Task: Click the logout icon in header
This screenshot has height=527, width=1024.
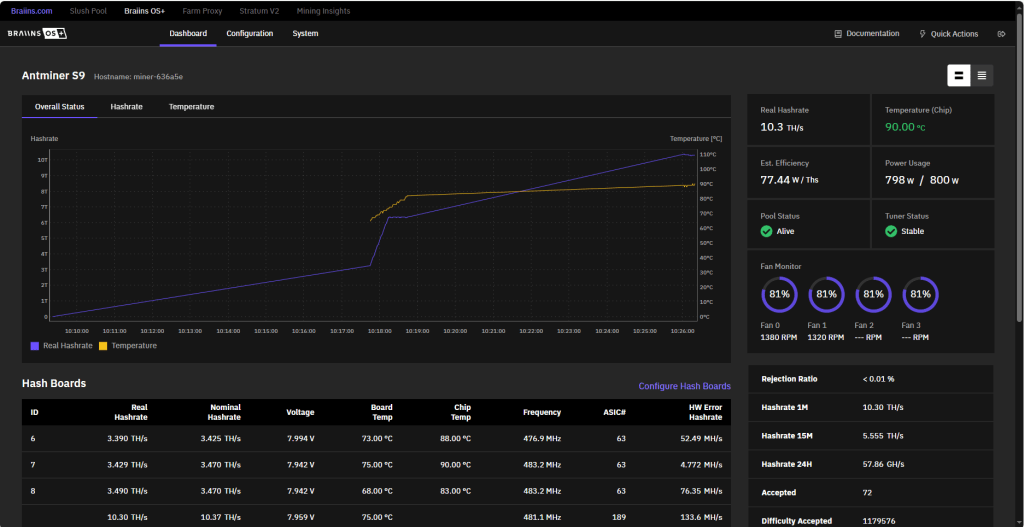Action: pyautogui.click(x=1001, y=34)
